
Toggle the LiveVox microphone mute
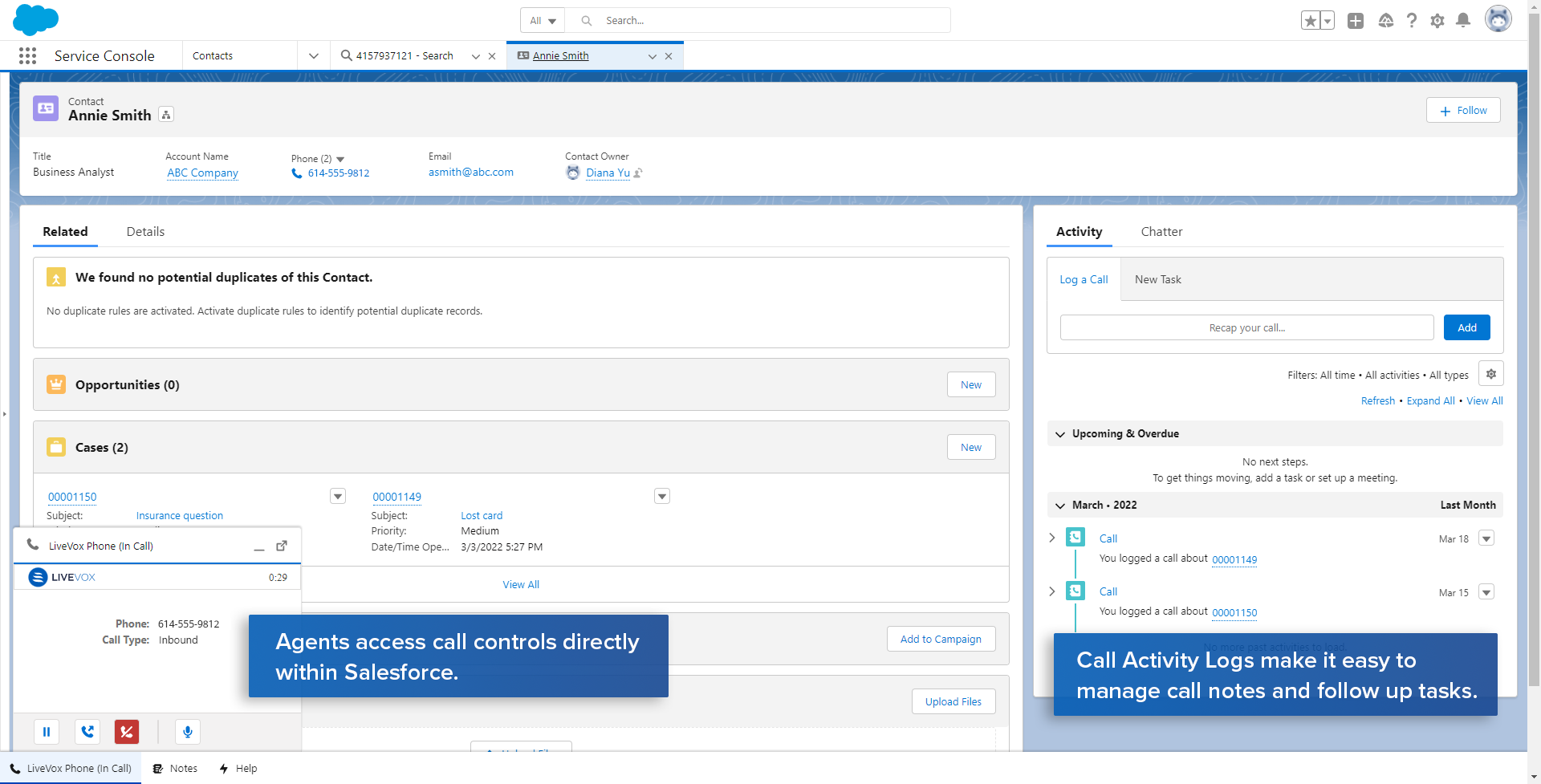tap(187, 732)
